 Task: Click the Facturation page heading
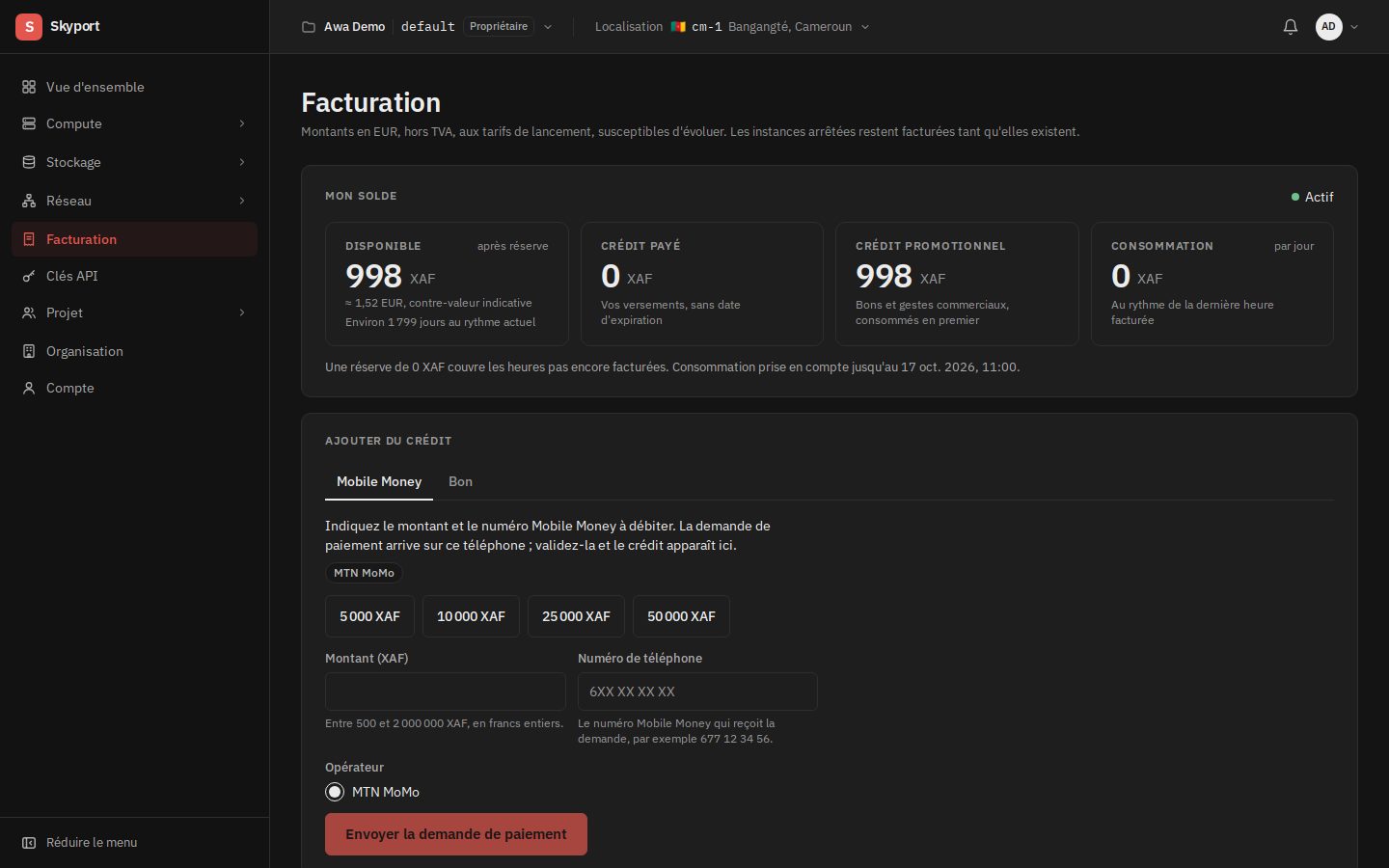[370, 102]
